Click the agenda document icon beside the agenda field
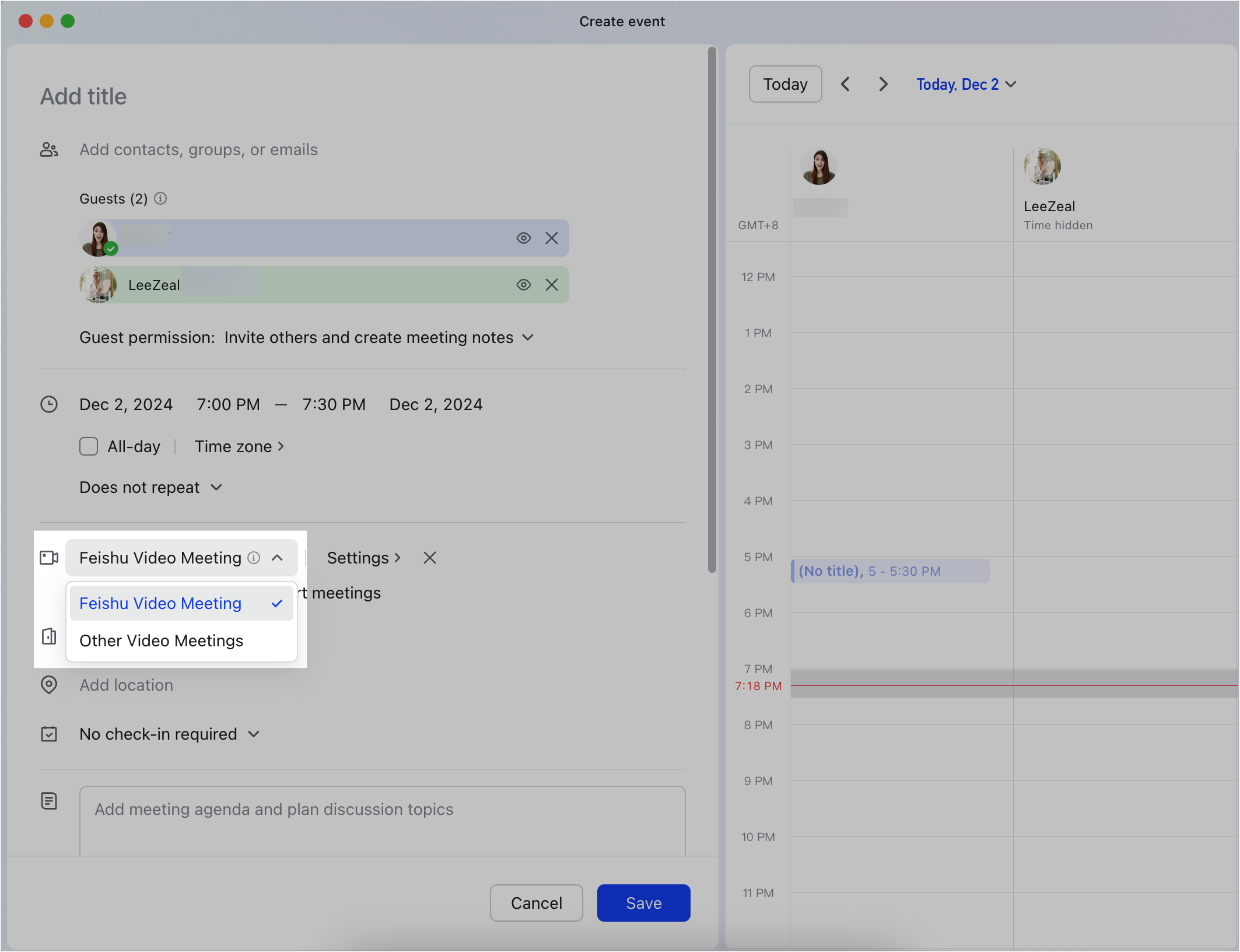The width and height of the screenshot is (1240, 952). pyautogui.click(x=49, y=801)
